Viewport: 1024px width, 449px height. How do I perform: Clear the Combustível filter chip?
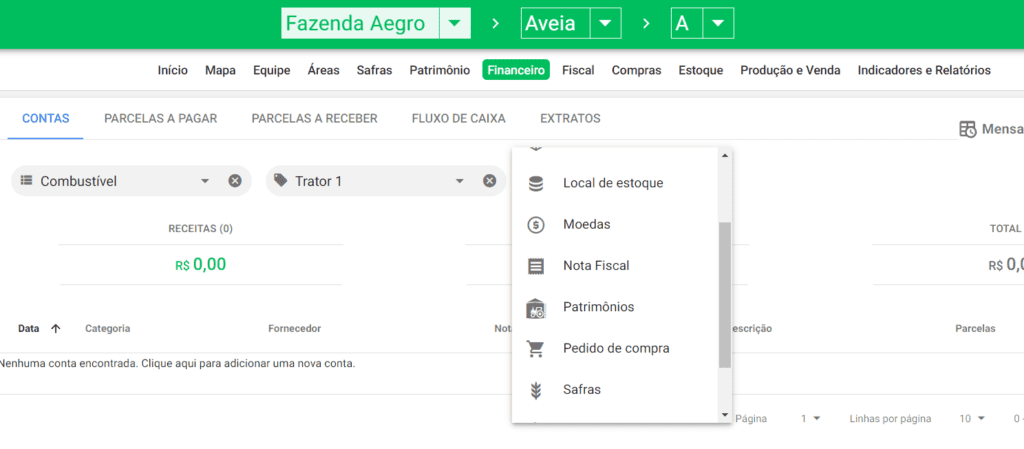[x=235, y=181]
